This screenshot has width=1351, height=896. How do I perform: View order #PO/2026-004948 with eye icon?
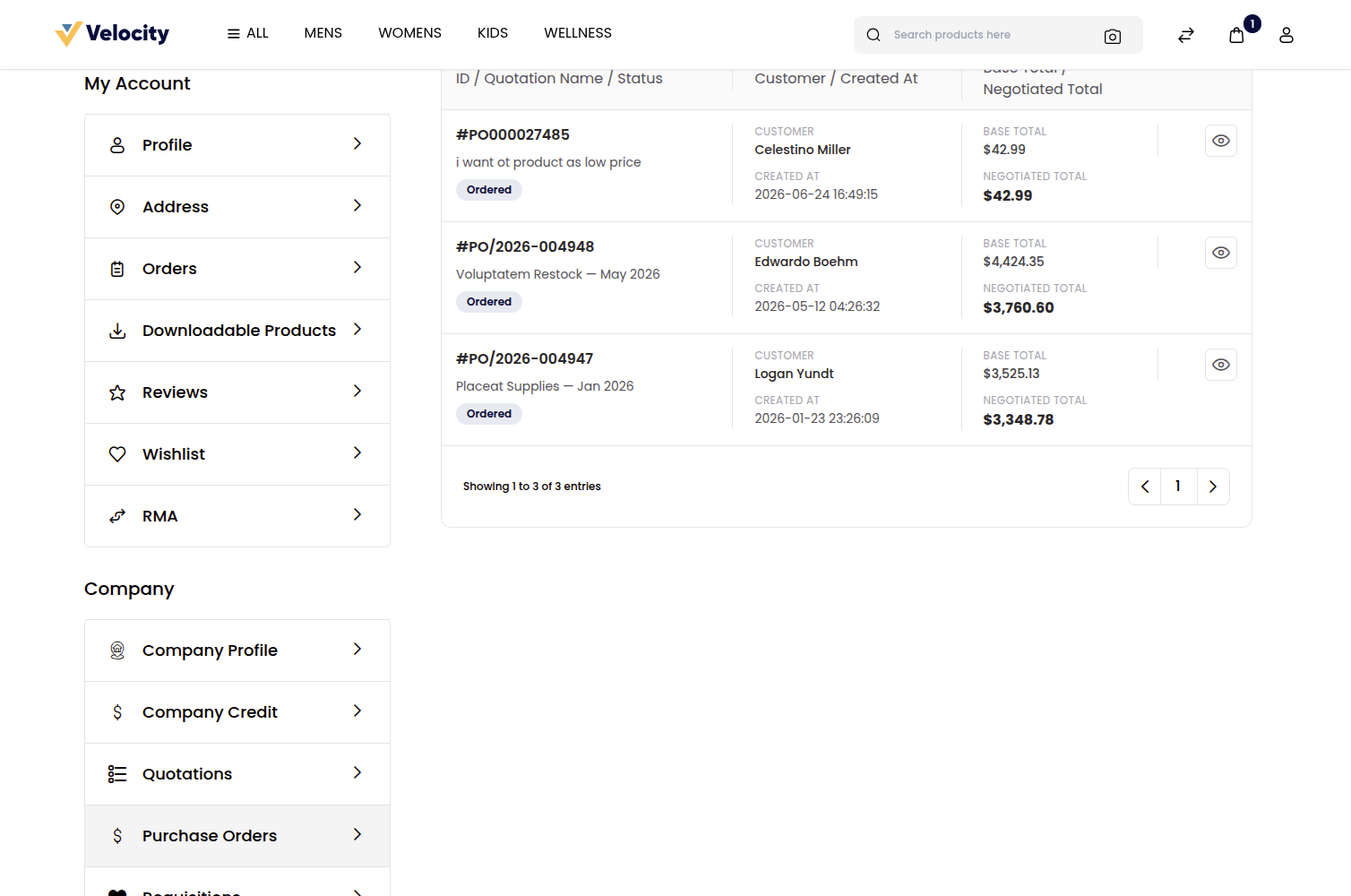point(1221,253)
